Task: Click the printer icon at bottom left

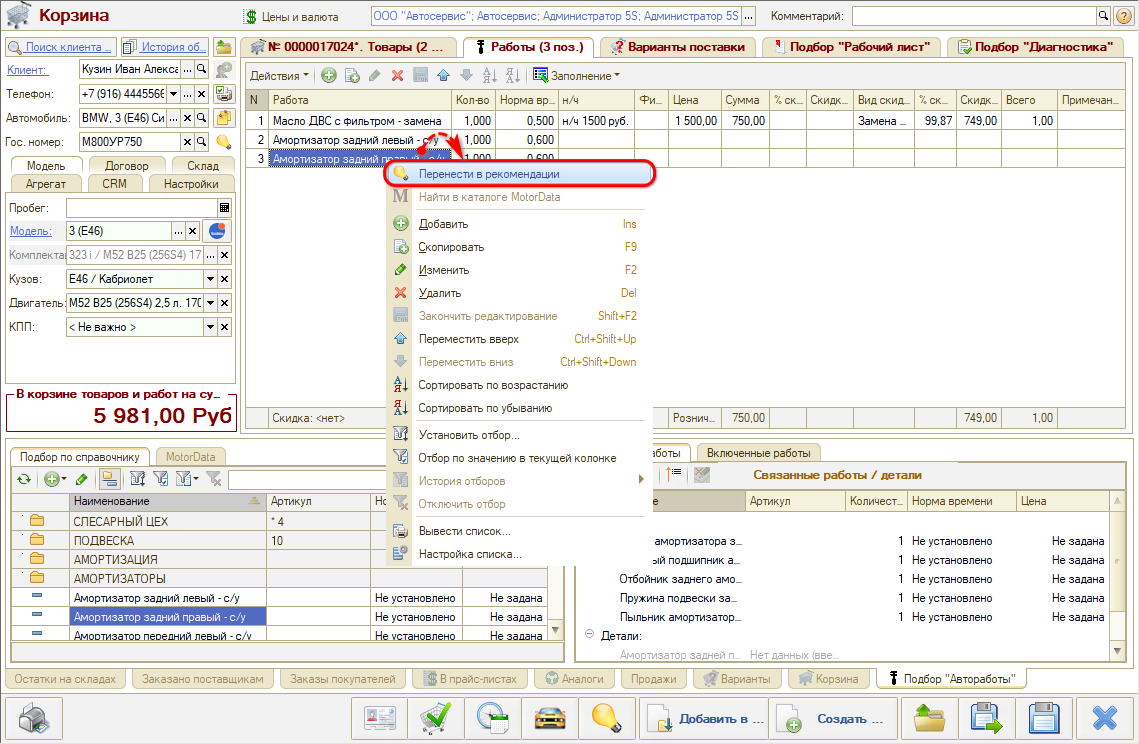Action: point(33,719)
